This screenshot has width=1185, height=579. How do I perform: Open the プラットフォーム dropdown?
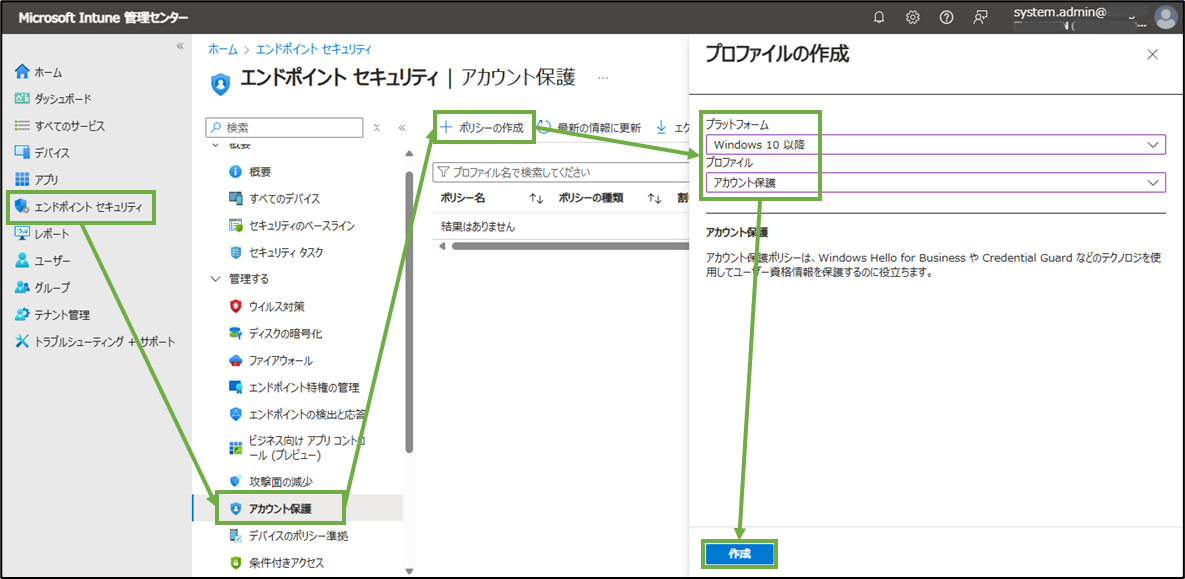click(935, 144)
